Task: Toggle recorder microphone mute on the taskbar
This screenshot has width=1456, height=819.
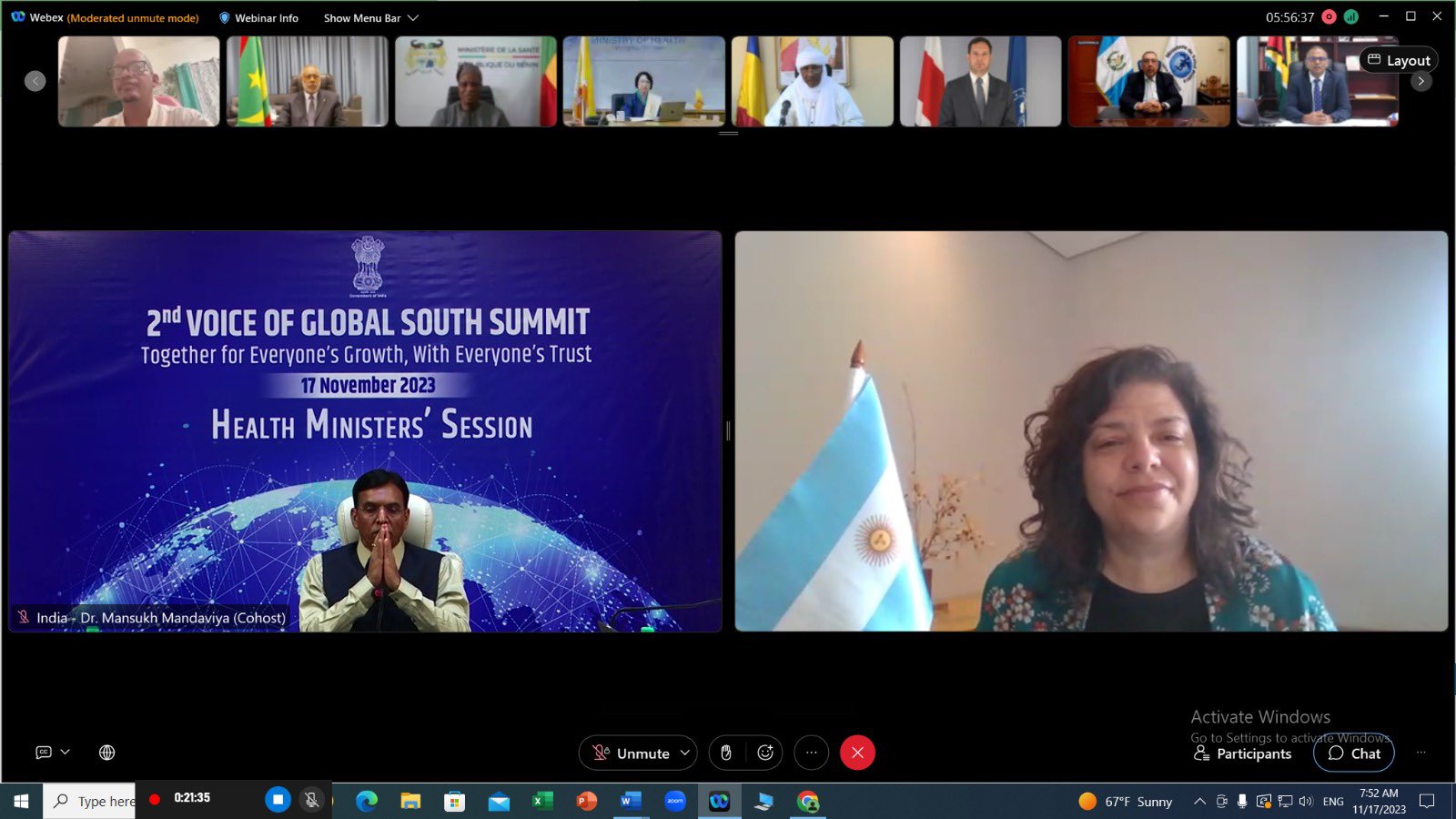Action: [311, 799]
